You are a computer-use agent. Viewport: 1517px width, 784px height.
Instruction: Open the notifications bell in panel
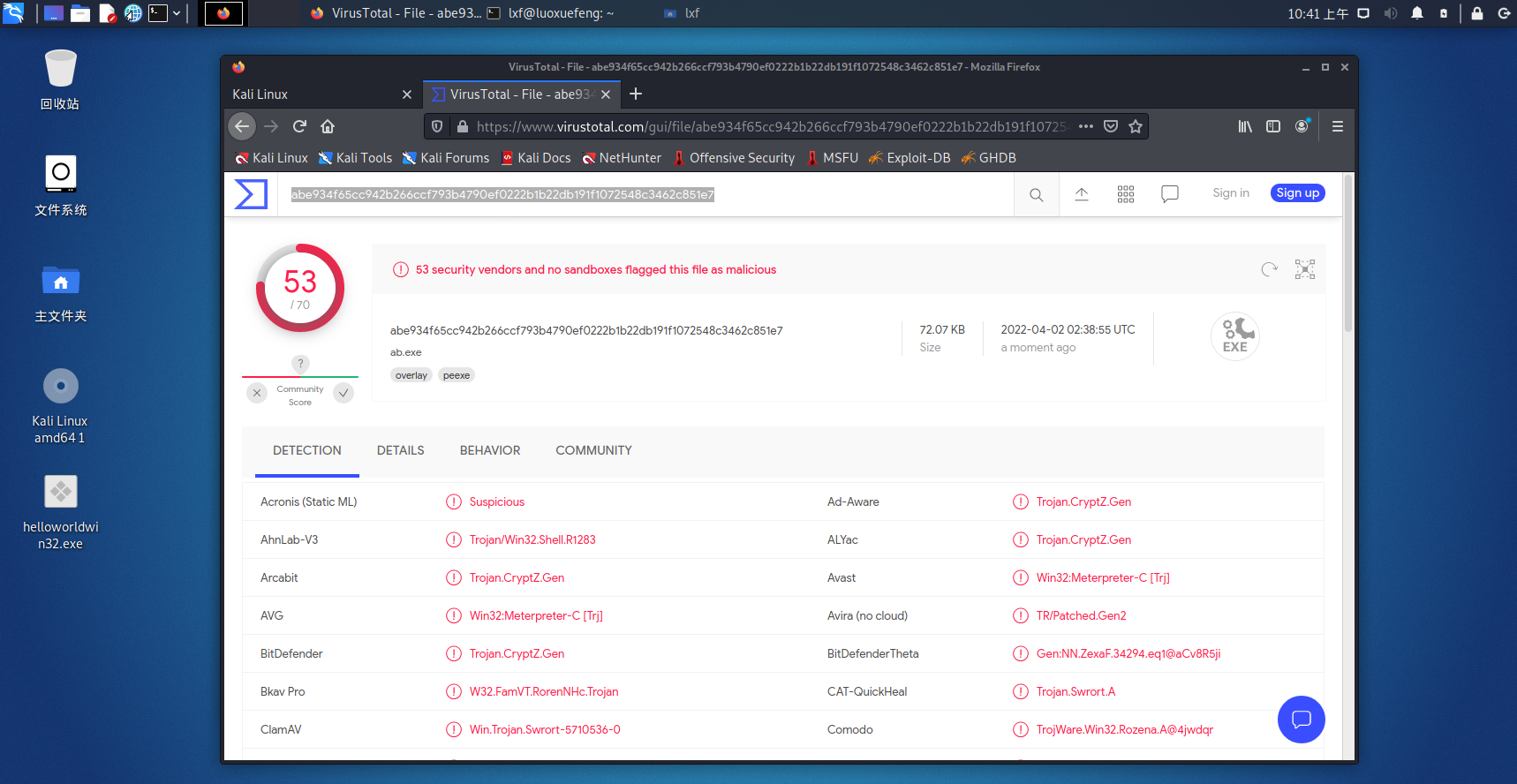tap(1417, 13)
